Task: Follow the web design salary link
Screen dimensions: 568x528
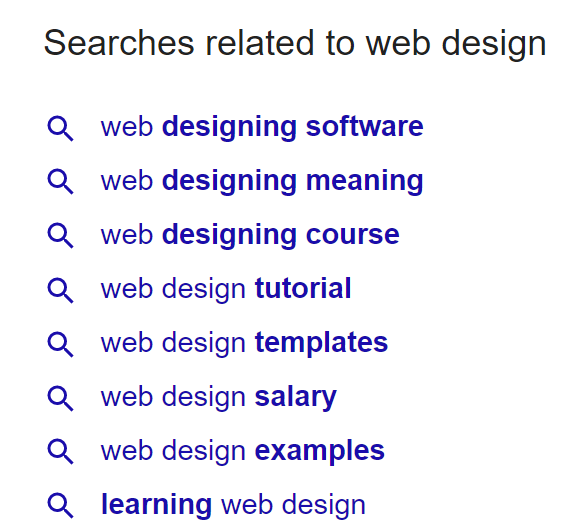Action: (x=219, y=398)
